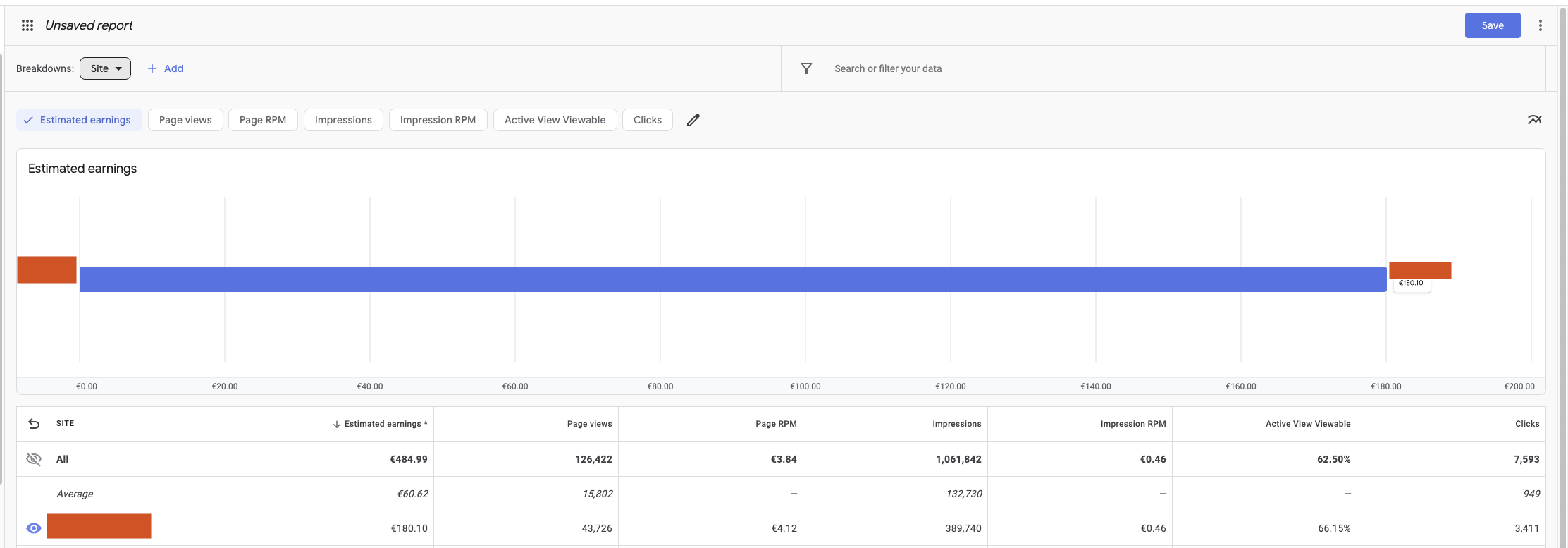Toggle visibility of the All row
Image resolution: width=1568 pixels, height=548 pixels.
pyautogui.click(x=34, y=459)
